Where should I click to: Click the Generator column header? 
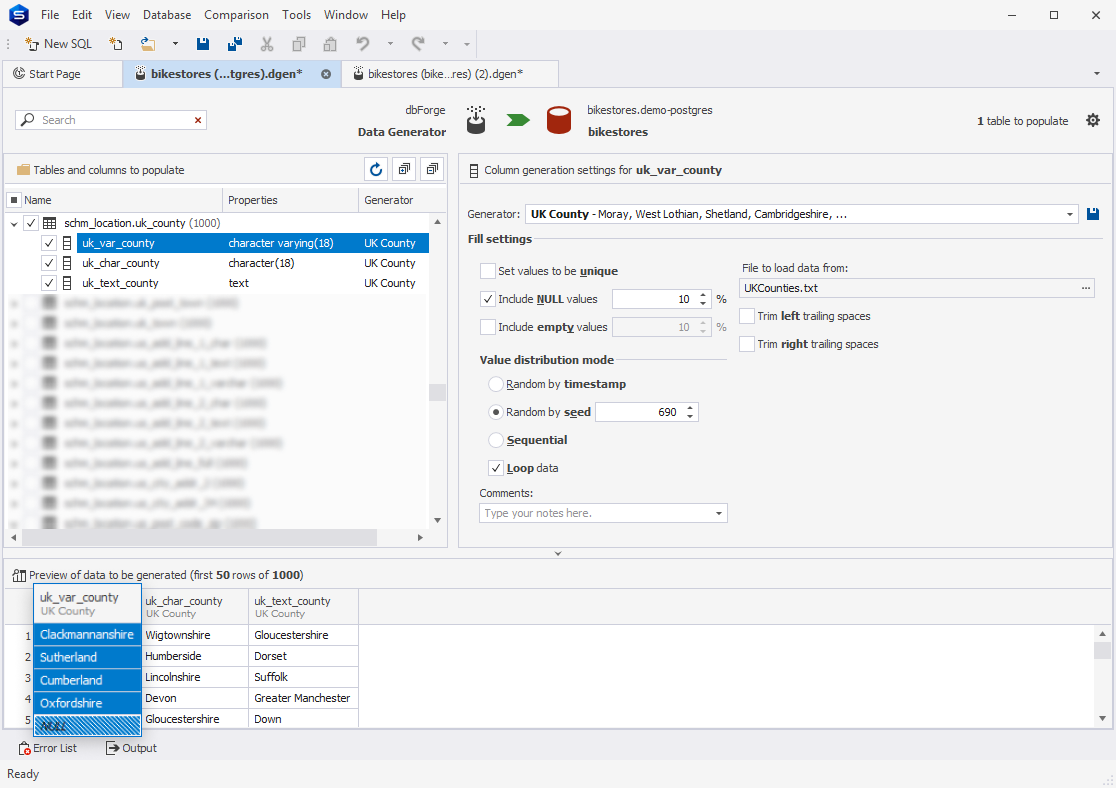click(x=402, y=200)
